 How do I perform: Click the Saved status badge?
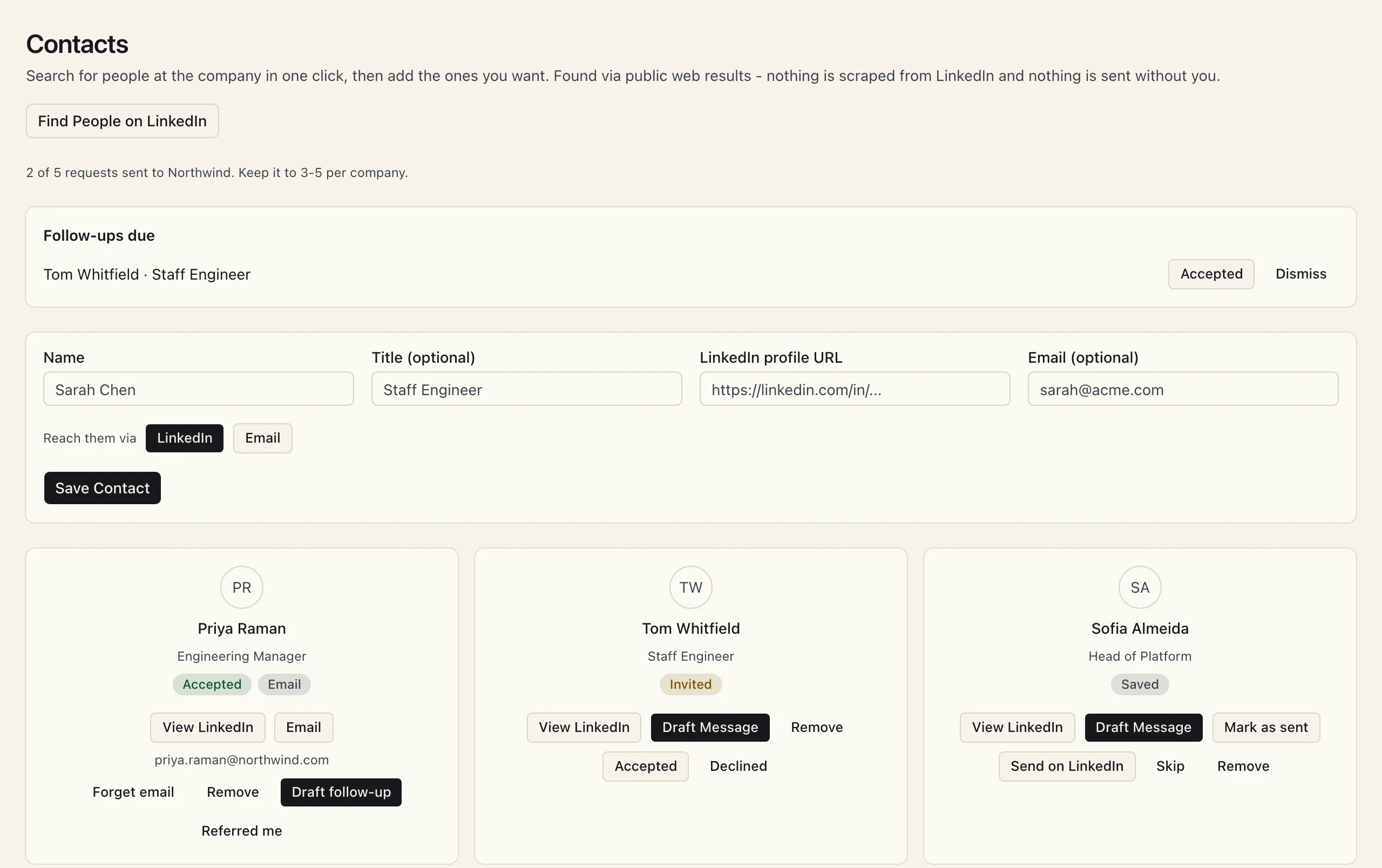pos(1140,684)
